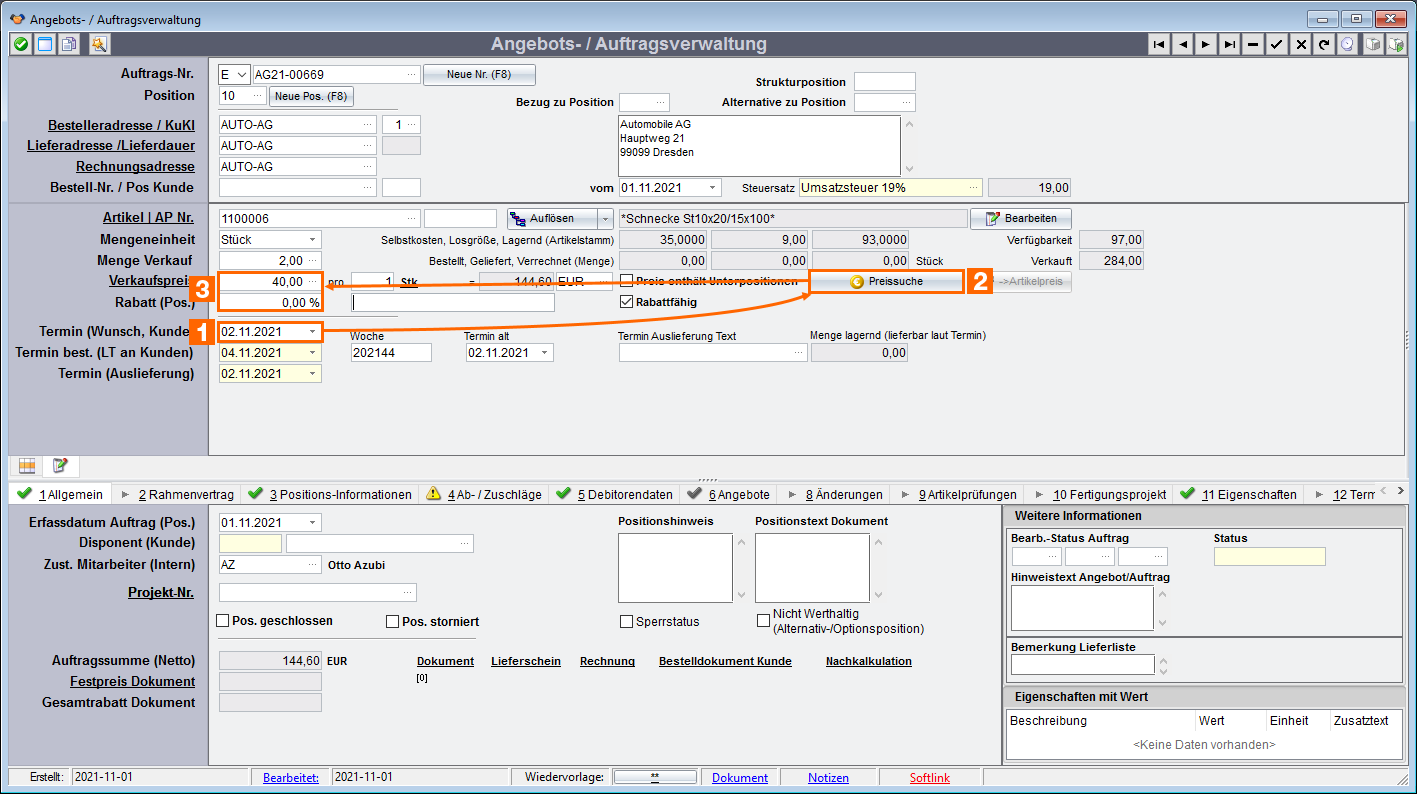Go to previous record in navigator

coord(1183,44)
